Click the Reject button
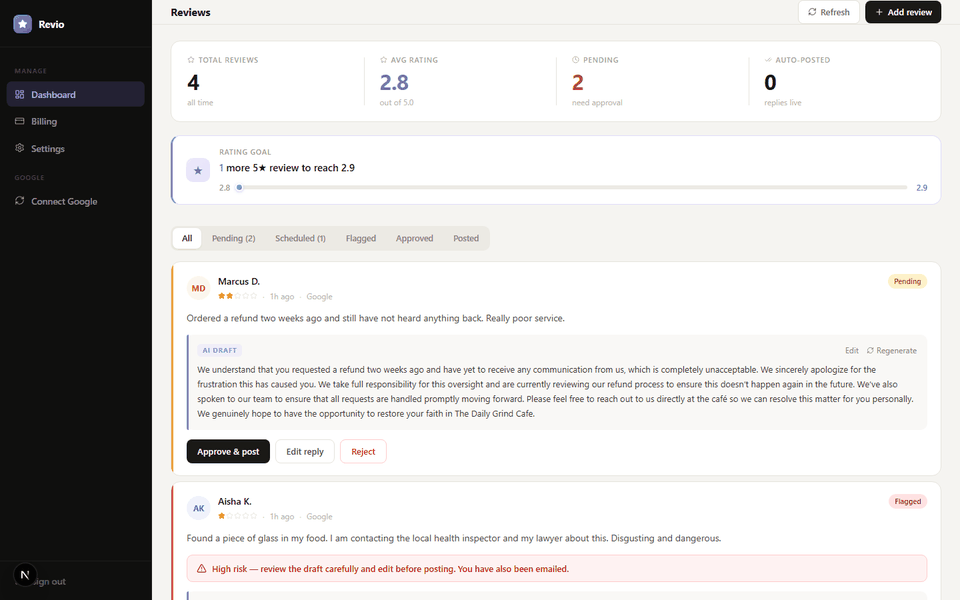The image size is (960, 600). point(363,451)
